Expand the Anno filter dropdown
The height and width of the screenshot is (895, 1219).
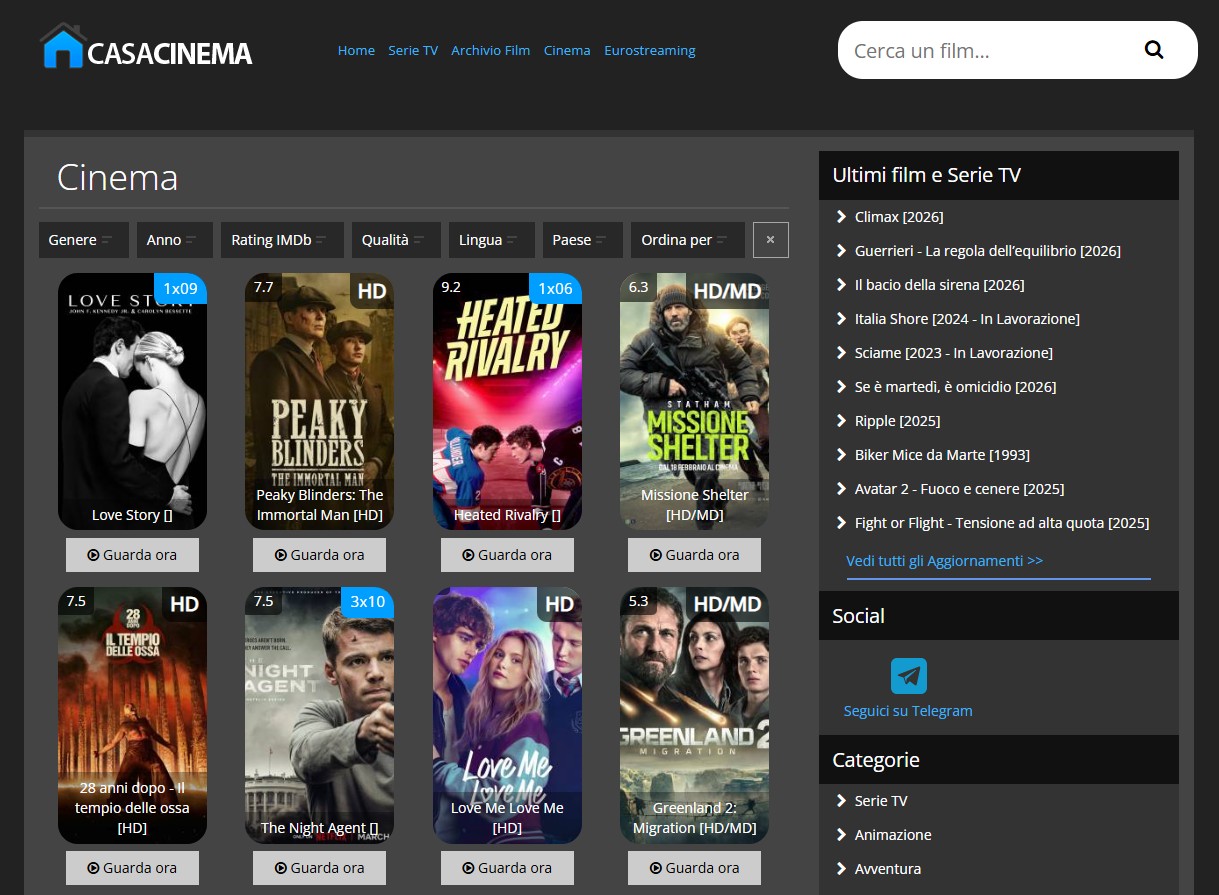174,240
